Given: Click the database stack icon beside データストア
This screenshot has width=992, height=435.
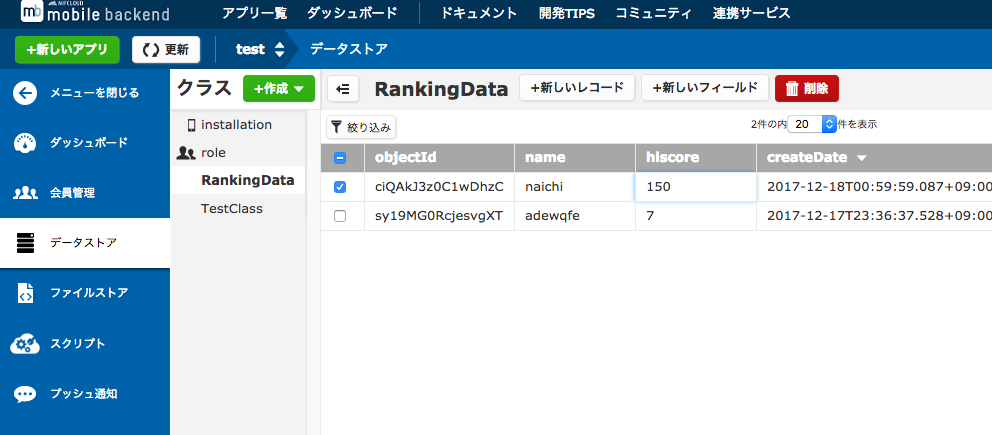Looking at the screenshot, I should pyautogui.click(x=25, y=243).
